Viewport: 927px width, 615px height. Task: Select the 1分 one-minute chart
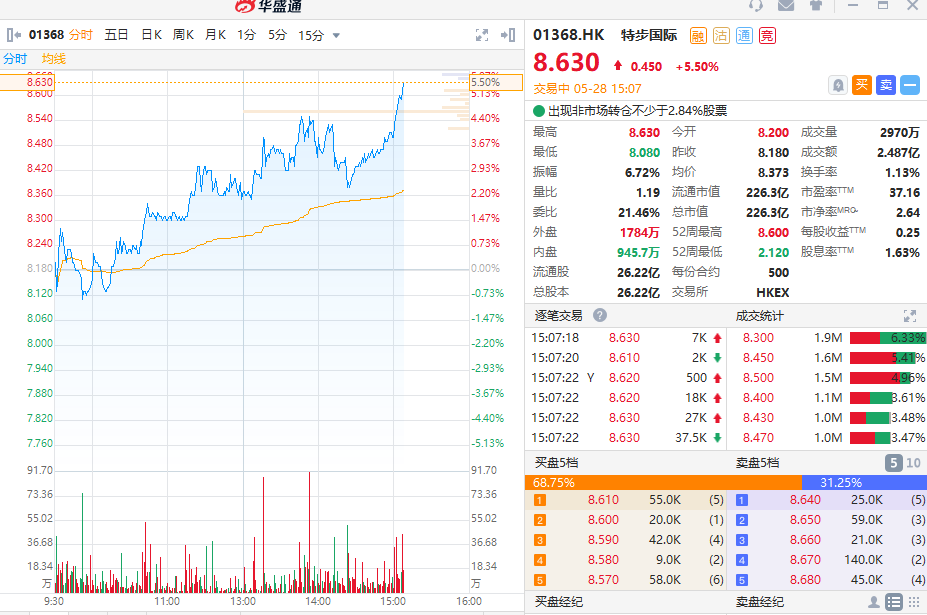[247, 35]
